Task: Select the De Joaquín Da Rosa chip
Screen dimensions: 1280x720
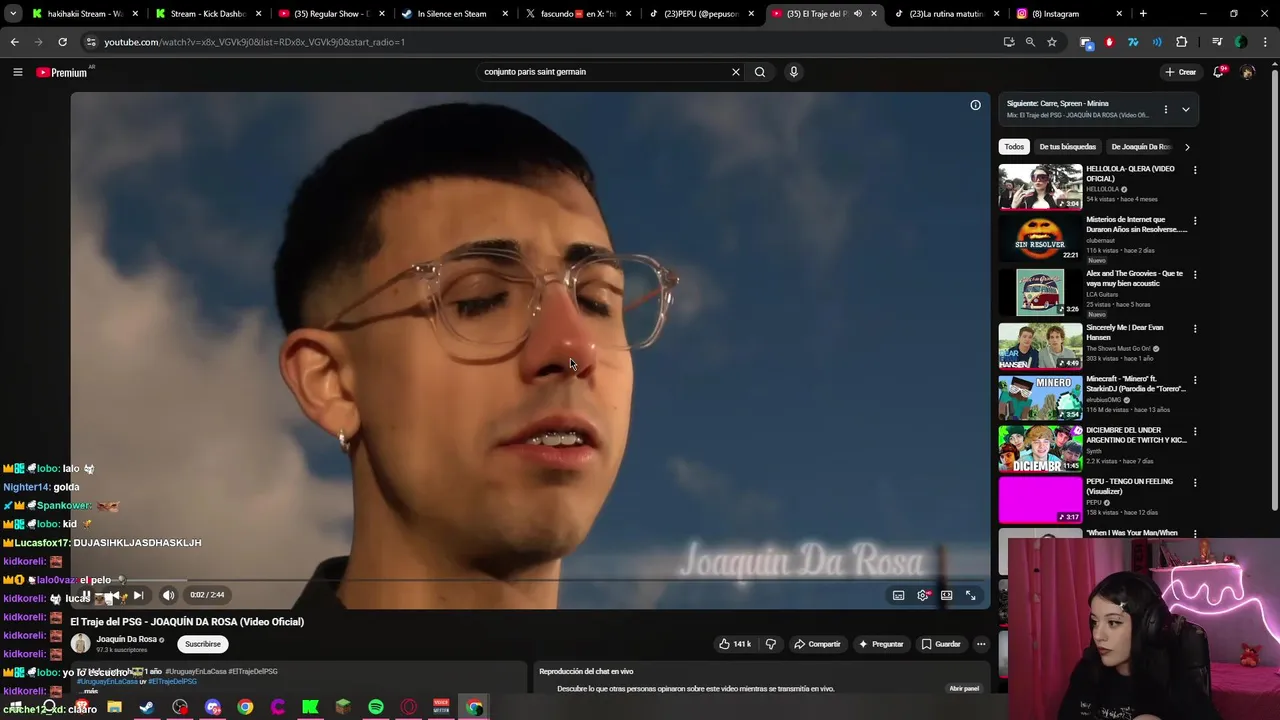Action: (1140, 147)
